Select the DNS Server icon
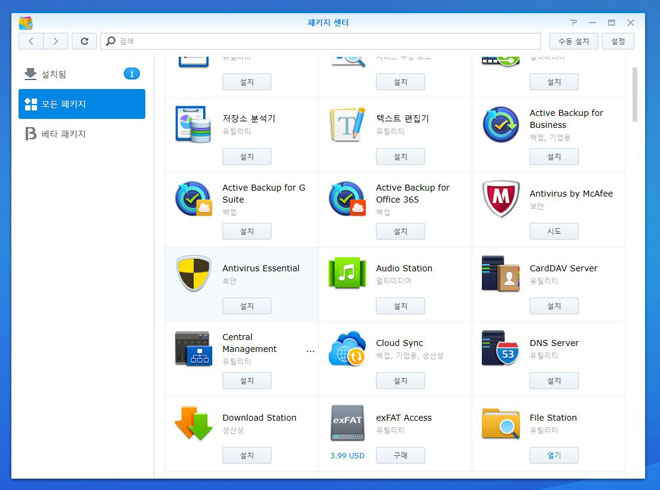 pyautogui.click(x=500, y=348)
